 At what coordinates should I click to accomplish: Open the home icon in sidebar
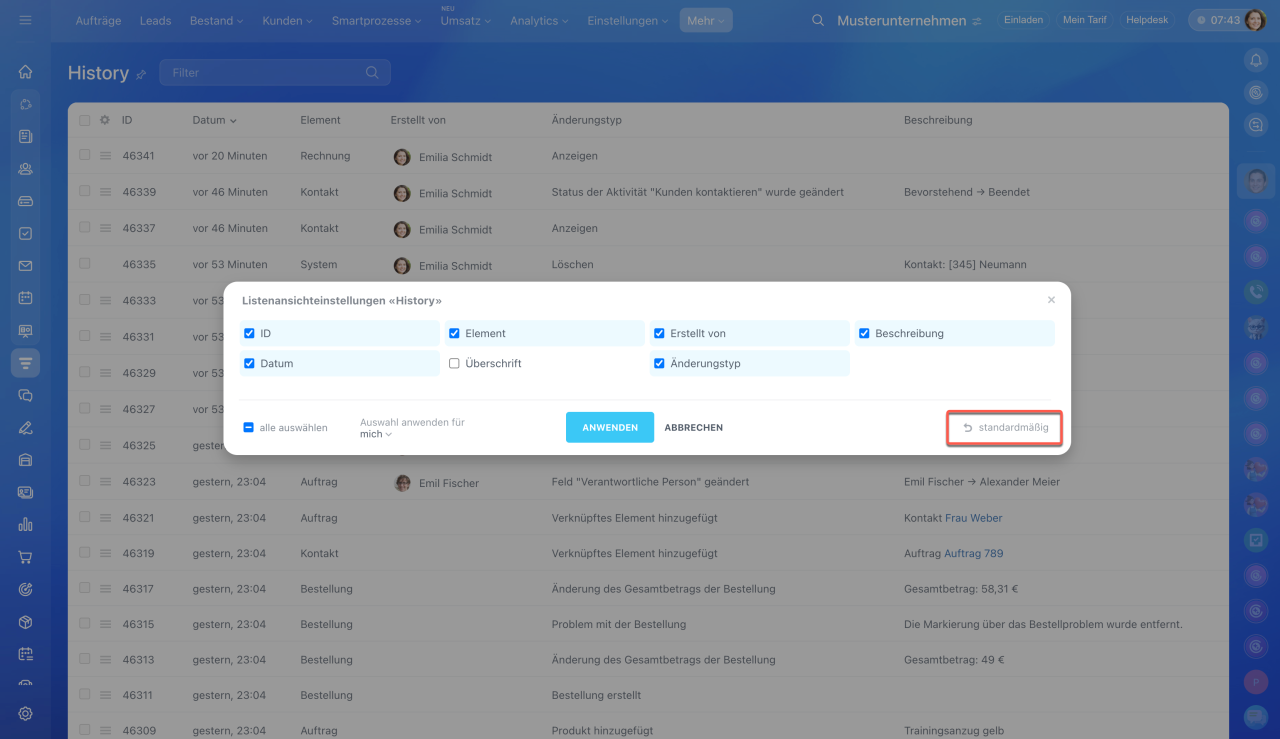point(25,72)
